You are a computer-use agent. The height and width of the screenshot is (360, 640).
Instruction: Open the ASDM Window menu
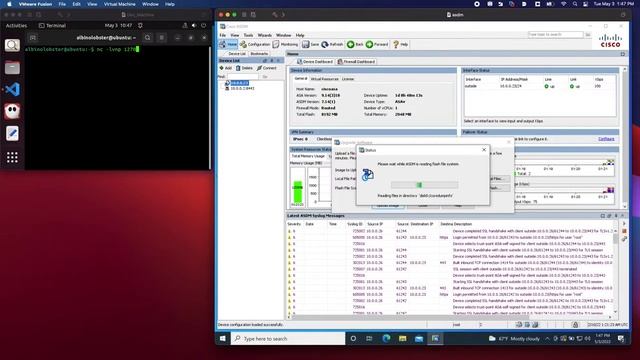click(x=283, y=35)
